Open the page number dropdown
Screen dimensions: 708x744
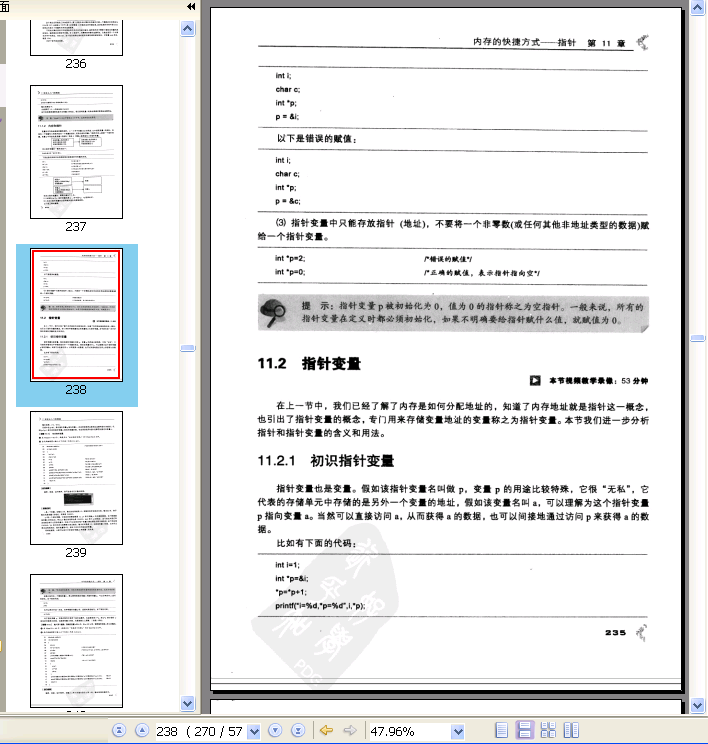tap(254, 731)
